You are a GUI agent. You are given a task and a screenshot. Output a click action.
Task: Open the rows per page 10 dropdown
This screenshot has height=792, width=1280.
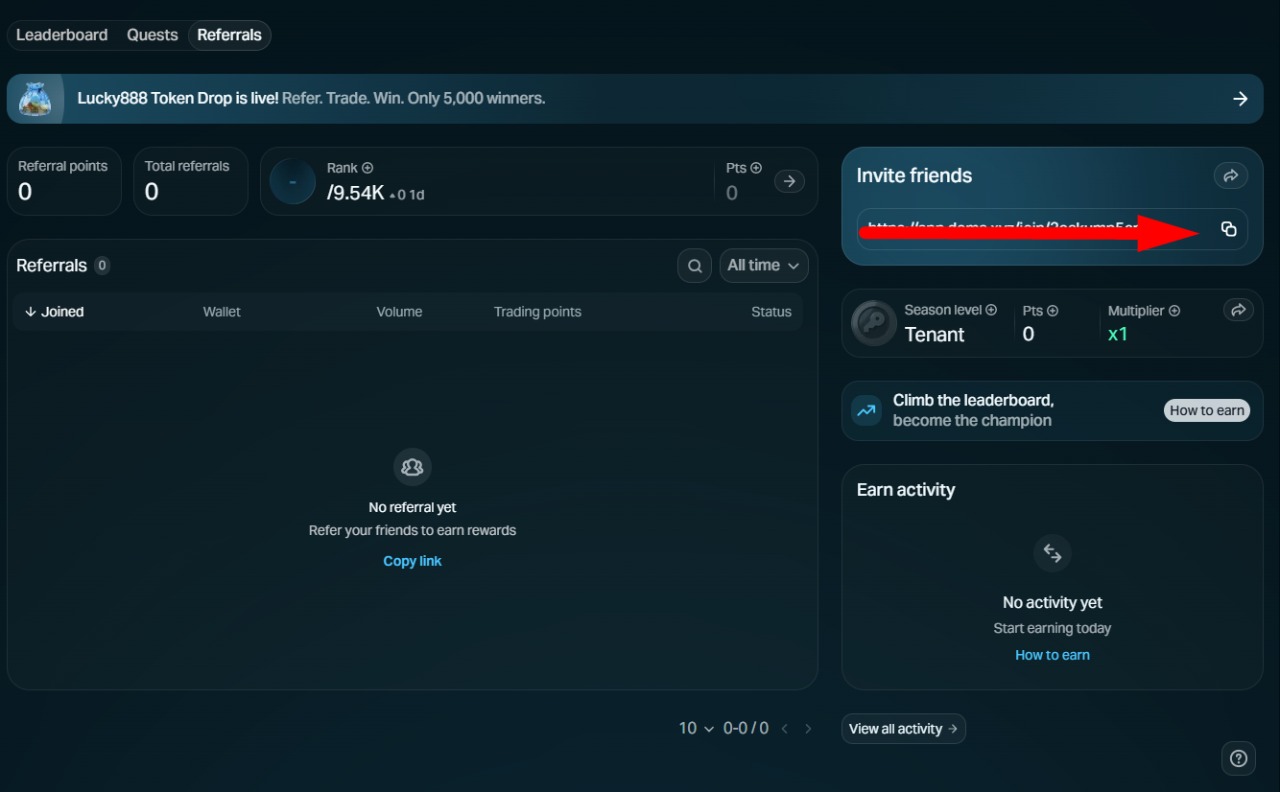[696, 728]
